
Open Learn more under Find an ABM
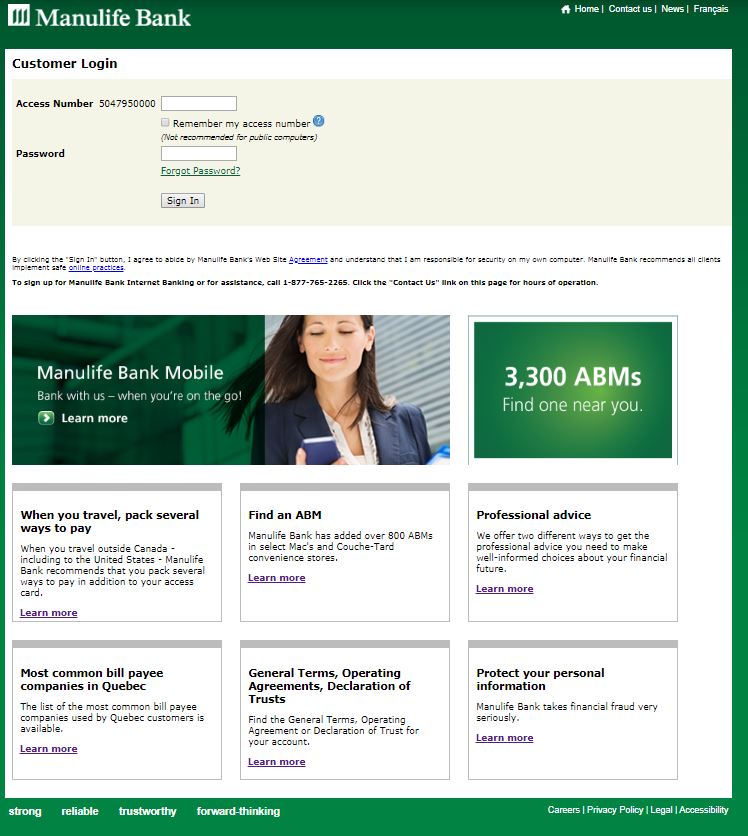pos(277,577)
